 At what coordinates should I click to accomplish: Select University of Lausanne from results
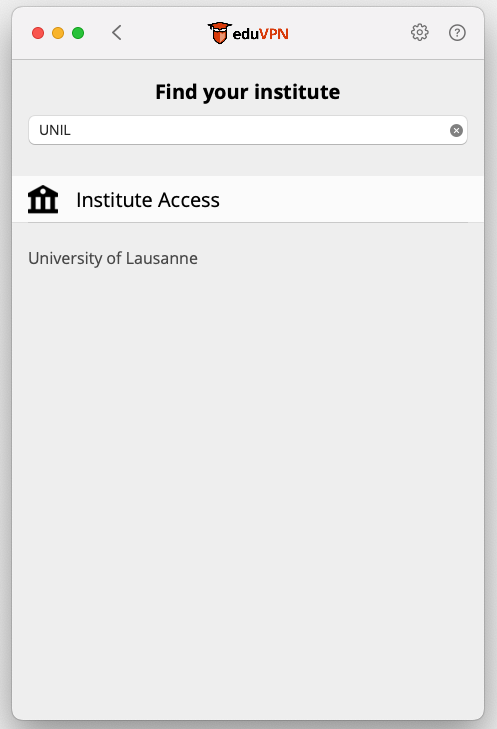tap(113, 258)
